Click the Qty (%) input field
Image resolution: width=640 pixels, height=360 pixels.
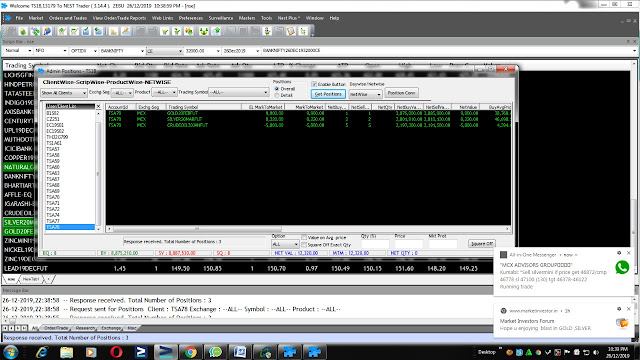(x=375, y=244)
